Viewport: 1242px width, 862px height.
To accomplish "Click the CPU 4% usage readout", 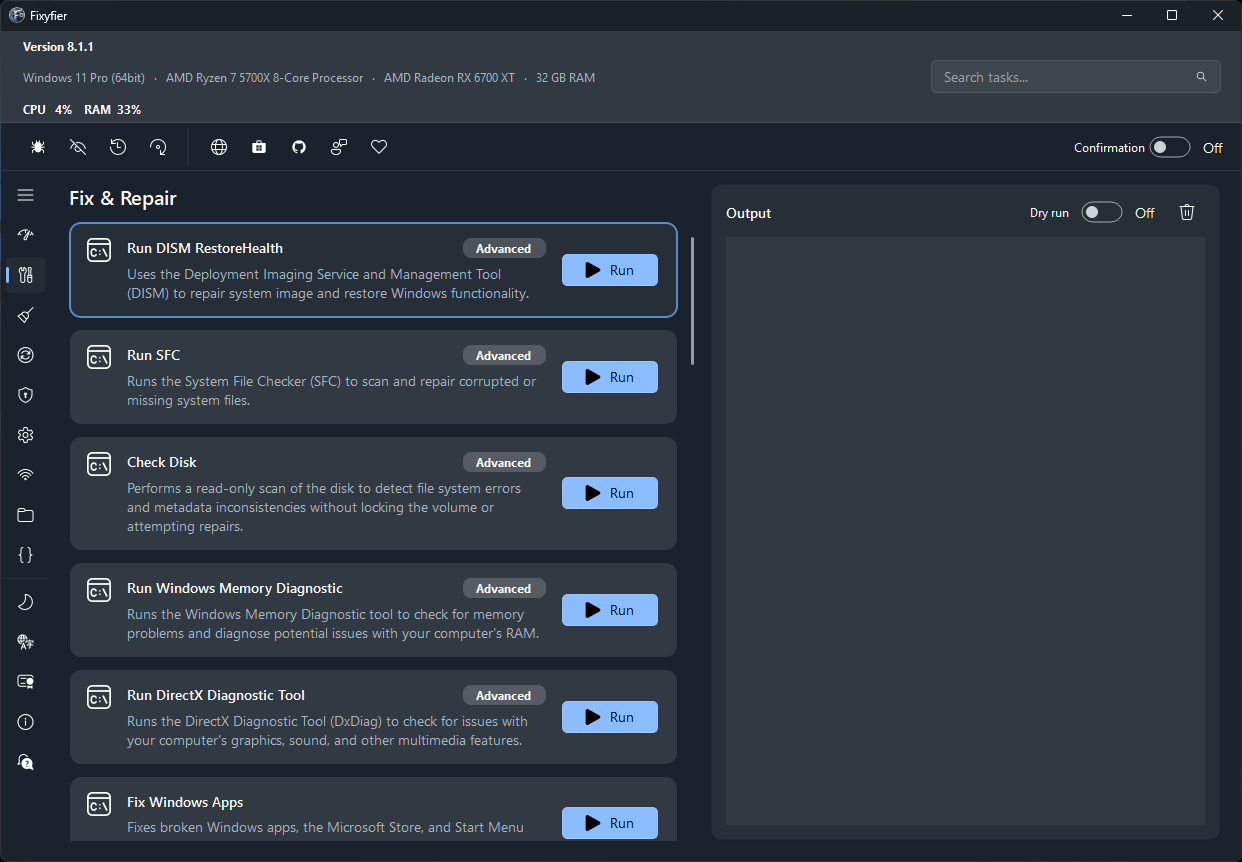I will (47, 110).
